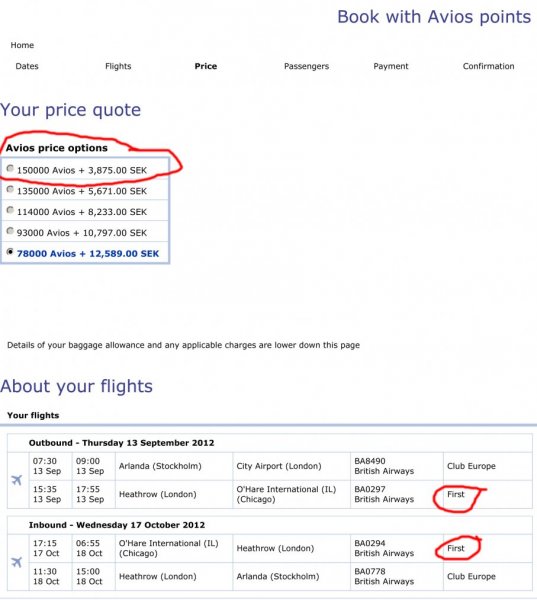Image resolution: width=537 pixels, height=600 pixels.
Task: Click the BA0294 flight number
Action: 370,543
